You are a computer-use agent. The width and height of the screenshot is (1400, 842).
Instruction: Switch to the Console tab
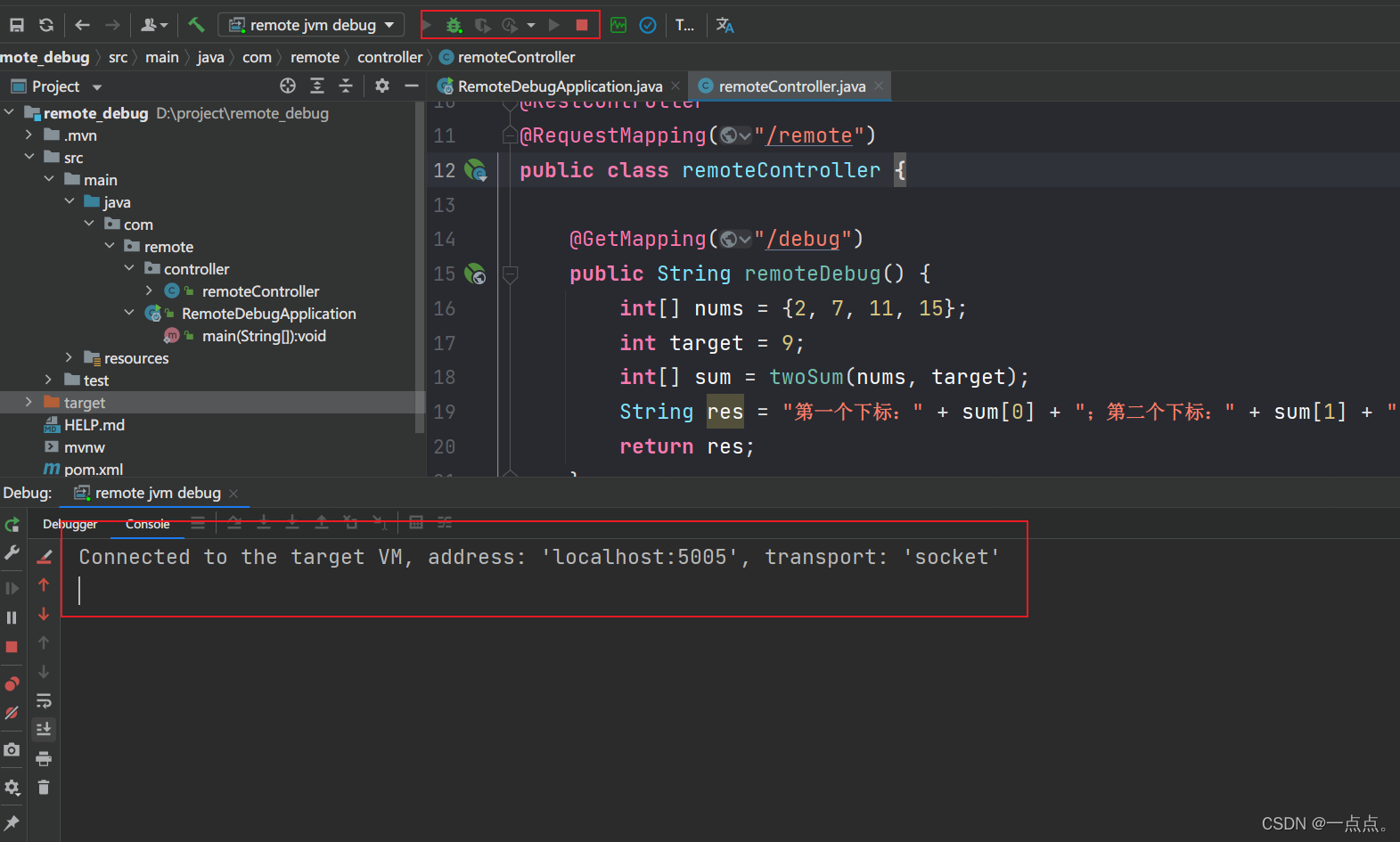pos(147,524)
